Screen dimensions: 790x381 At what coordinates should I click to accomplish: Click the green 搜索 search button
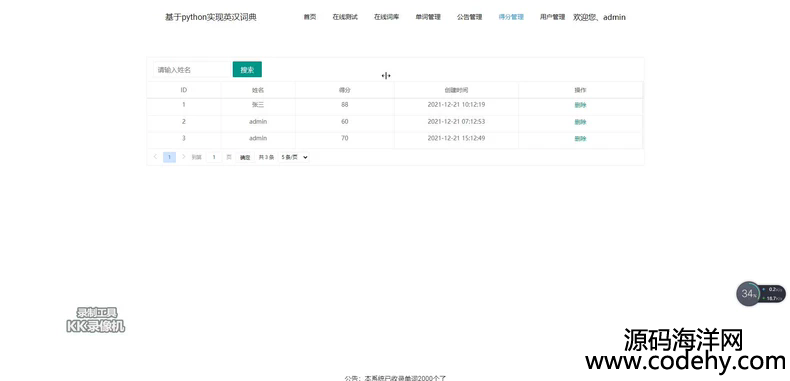247,70
